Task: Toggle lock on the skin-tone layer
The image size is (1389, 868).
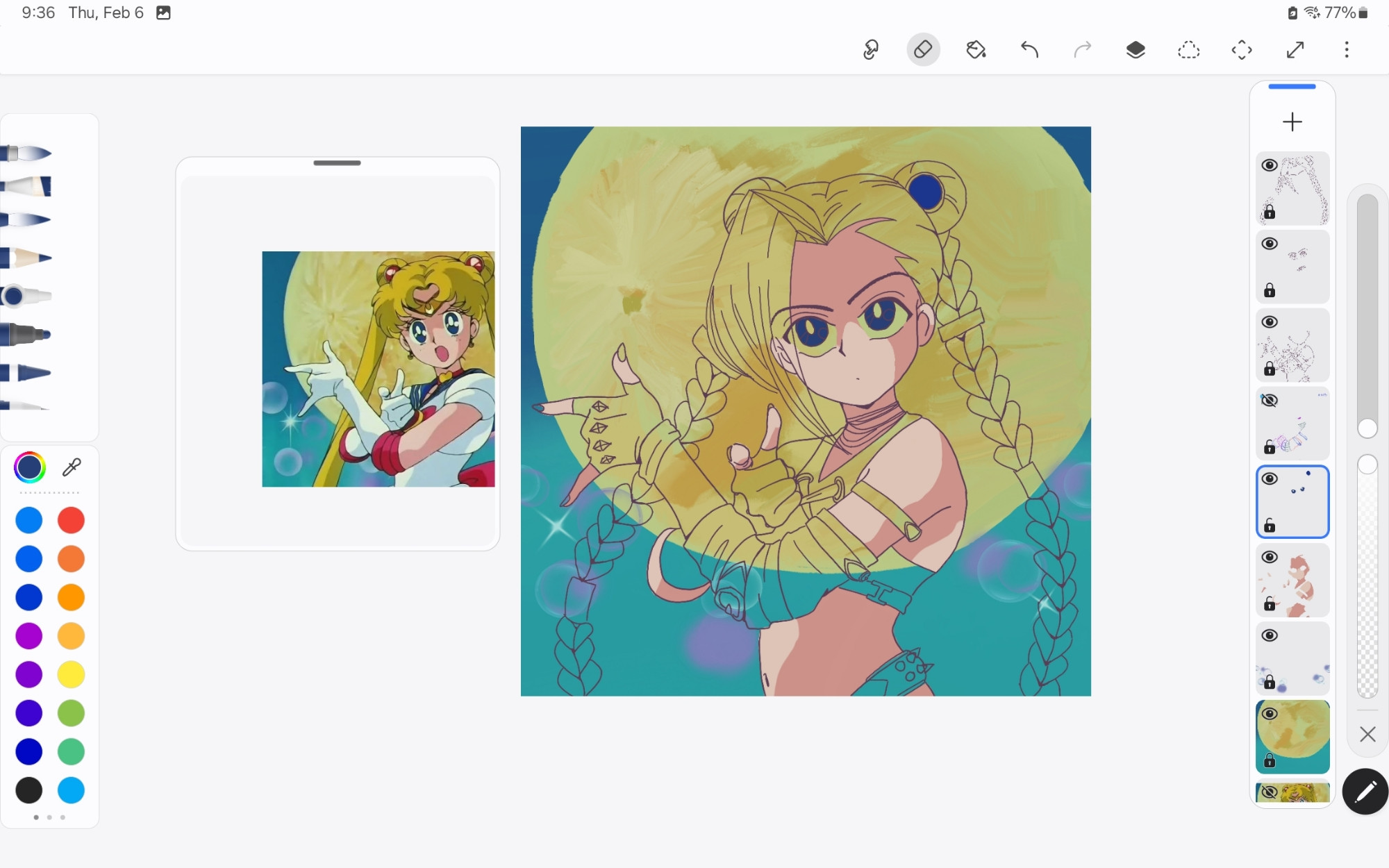Action: click(x=1270, y=604)
